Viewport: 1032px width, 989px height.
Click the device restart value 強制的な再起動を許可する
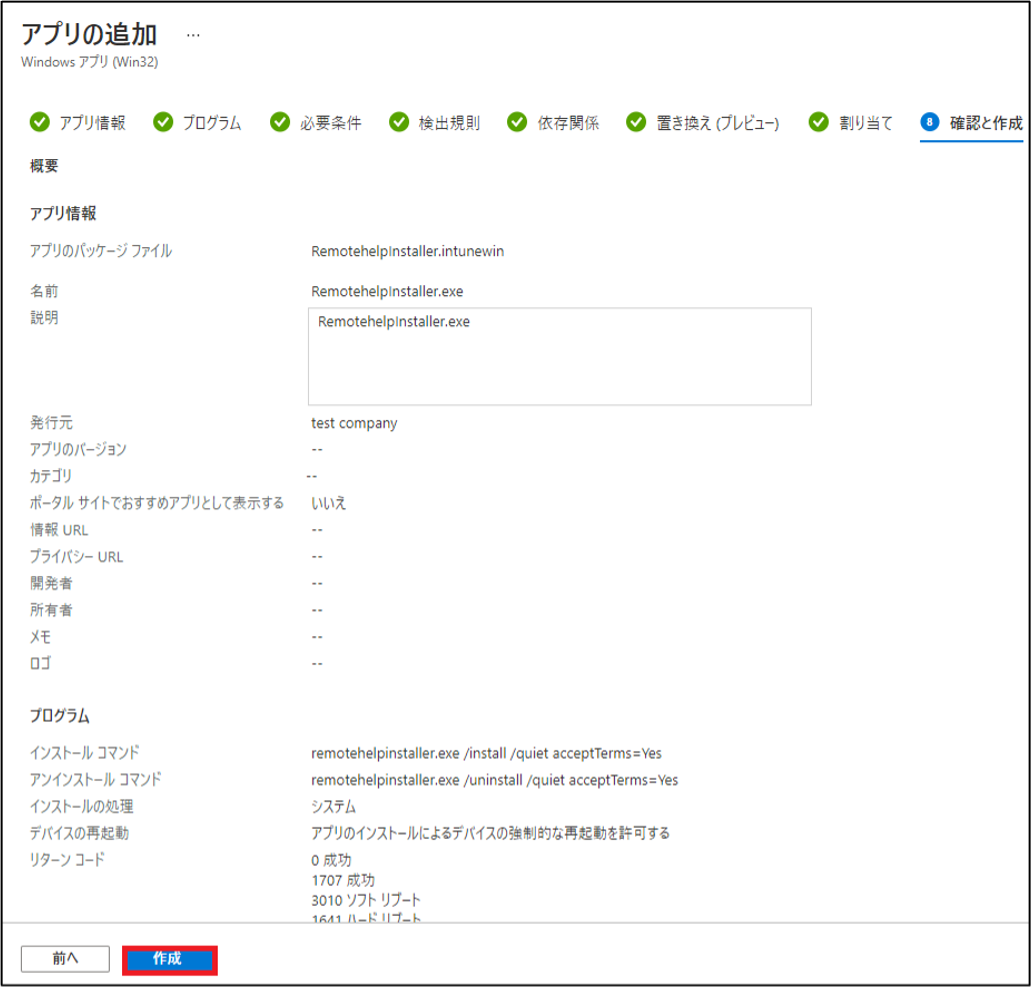tap(490, 834)
